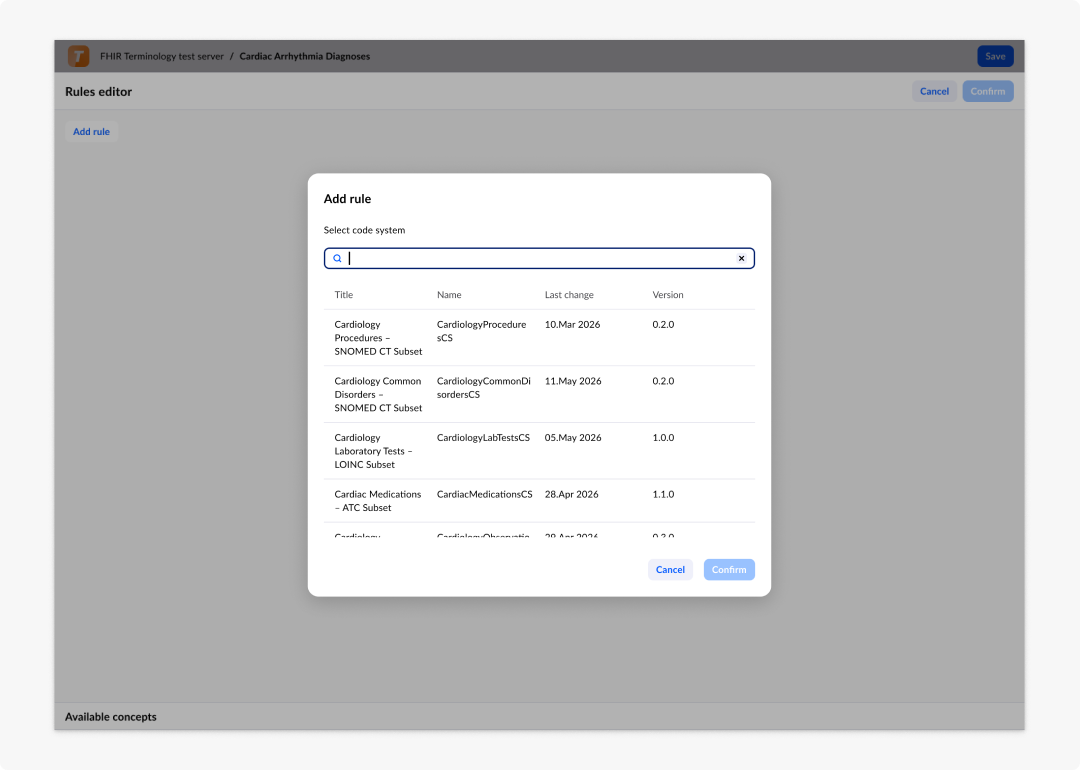
Task: Click the 11.May 2026 date cell
Action: [573, 381]
